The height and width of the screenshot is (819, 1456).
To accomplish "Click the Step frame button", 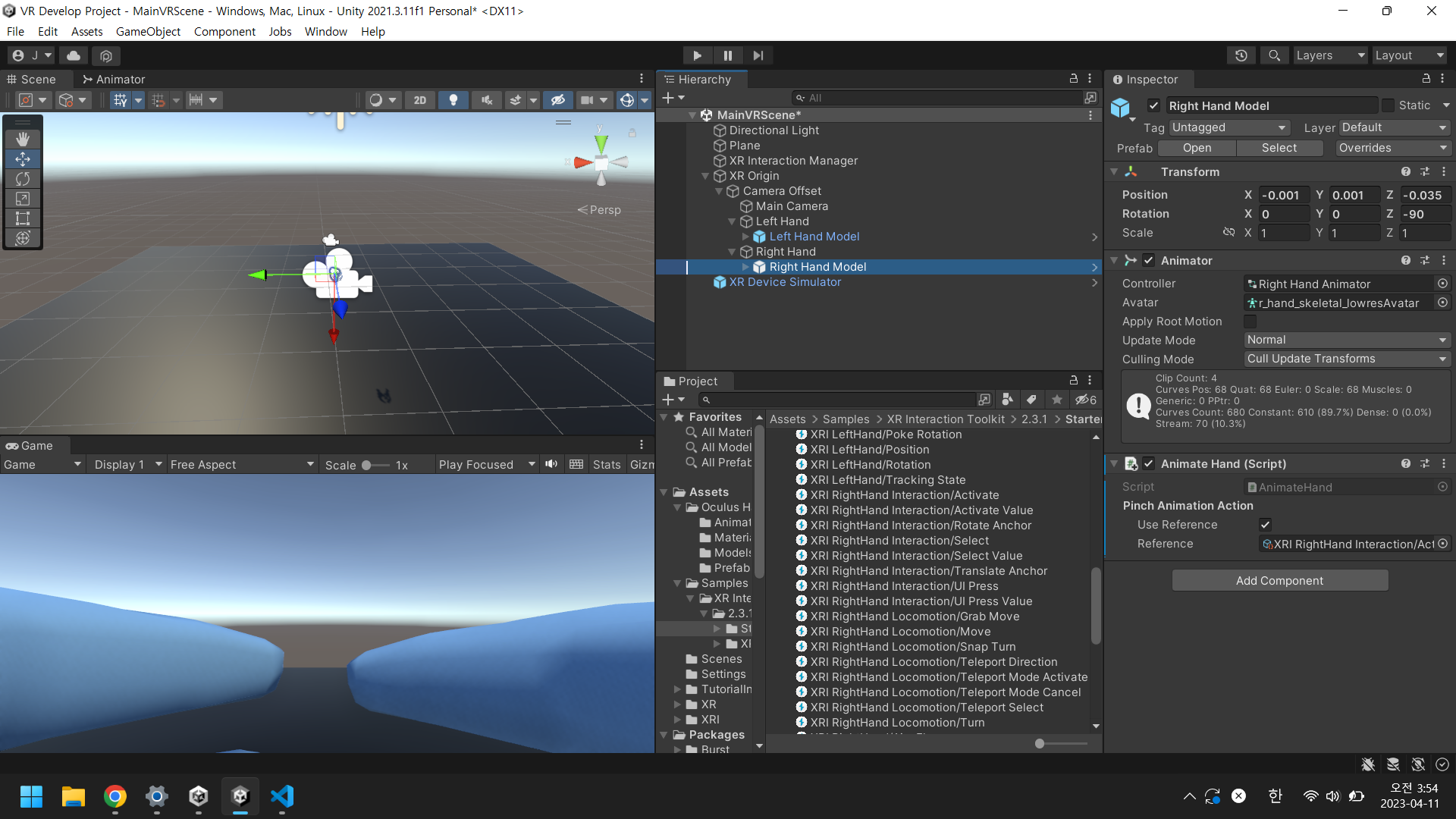I will tap(758, 55).
